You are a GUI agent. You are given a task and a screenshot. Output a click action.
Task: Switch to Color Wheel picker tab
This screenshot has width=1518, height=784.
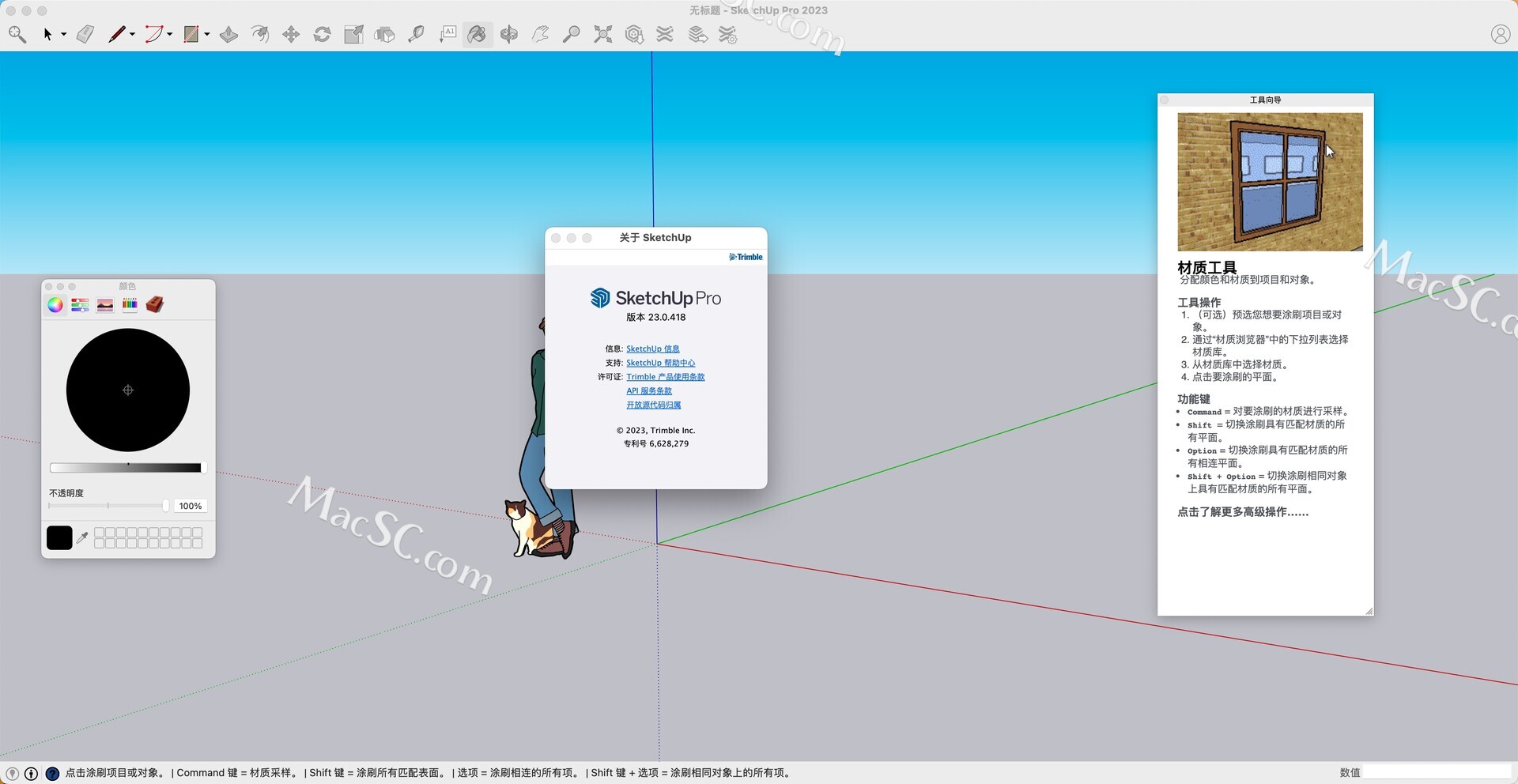tap(55, 305)
